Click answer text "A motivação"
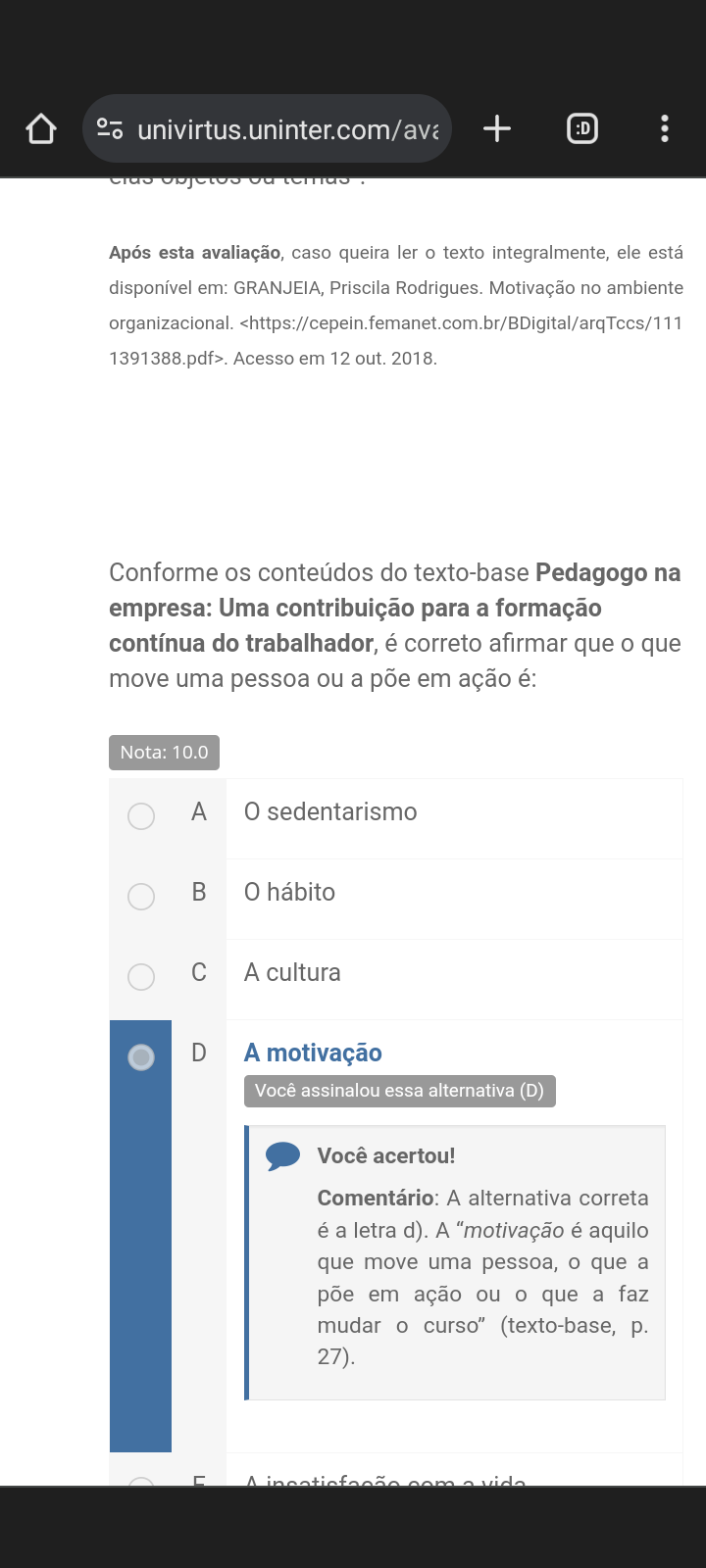706x1568 pixels. pos(313,1053)
